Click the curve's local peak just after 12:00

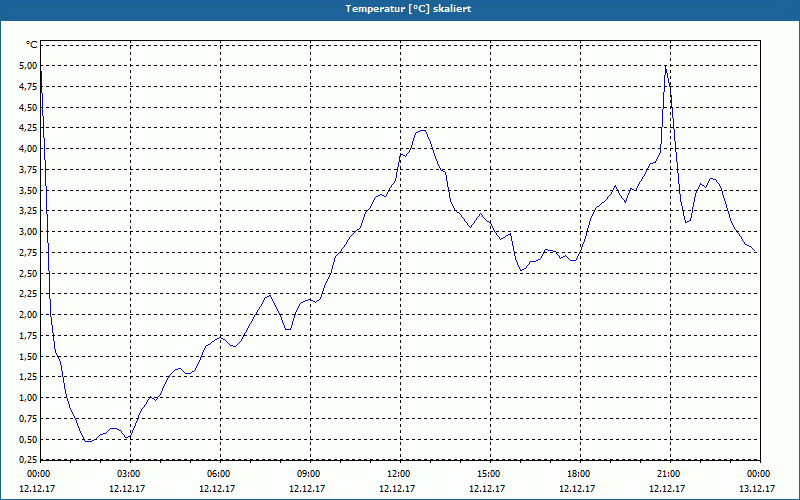(x=422, y=131)
